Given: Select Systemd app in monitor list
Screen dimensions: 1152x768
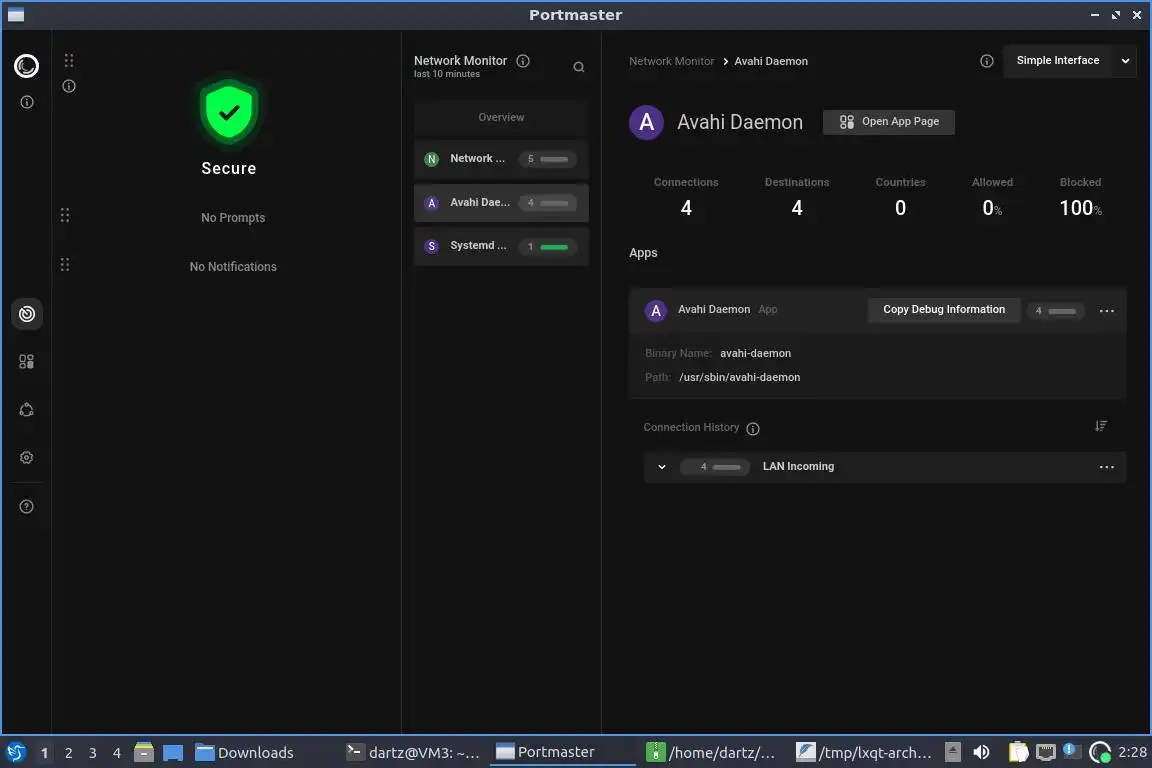Looking at the screenshot, I should (501, 246).
